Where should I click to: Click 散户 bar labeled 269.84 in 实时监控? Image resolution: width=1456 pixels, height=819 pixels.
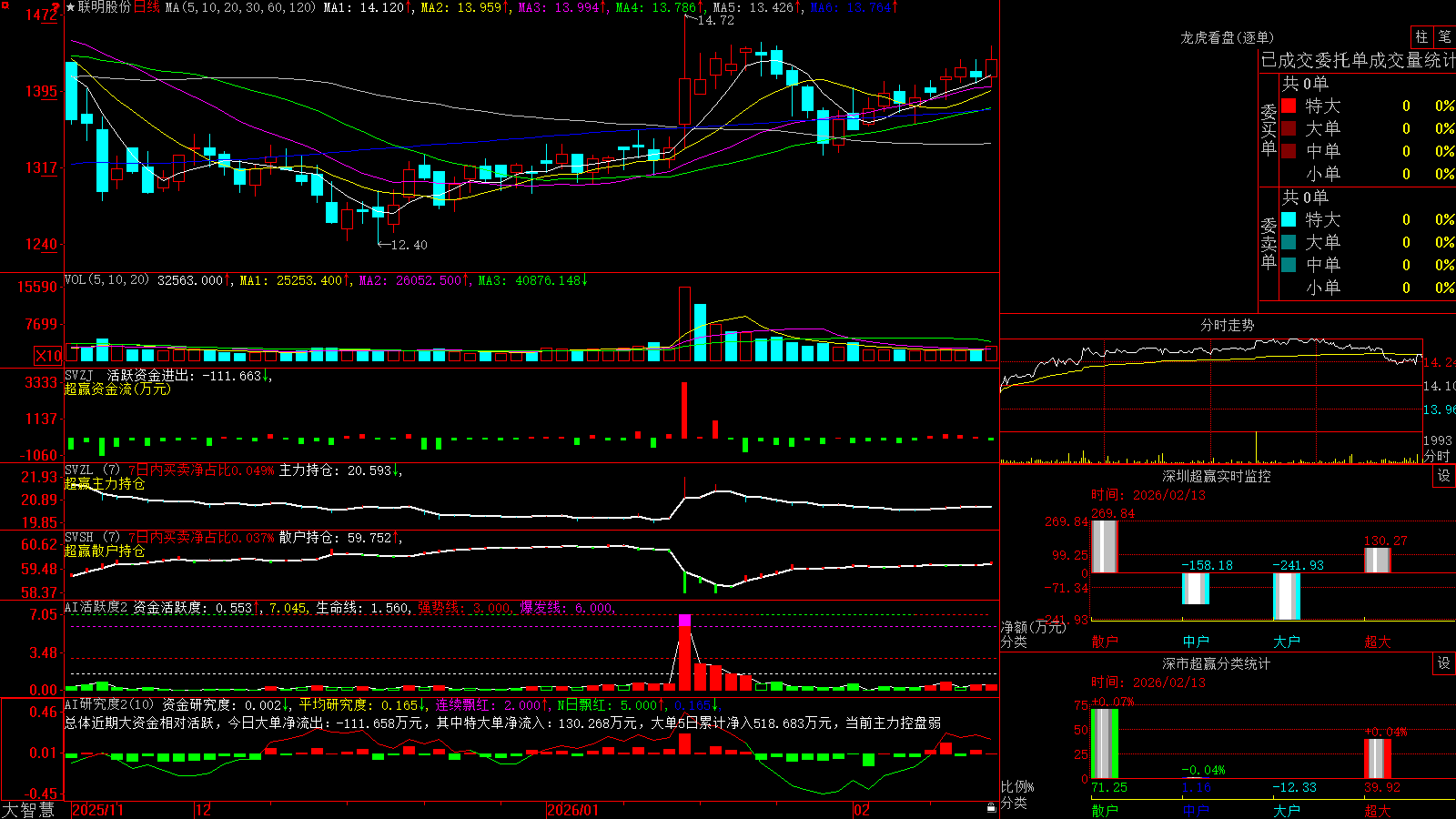pos(1105,546)
